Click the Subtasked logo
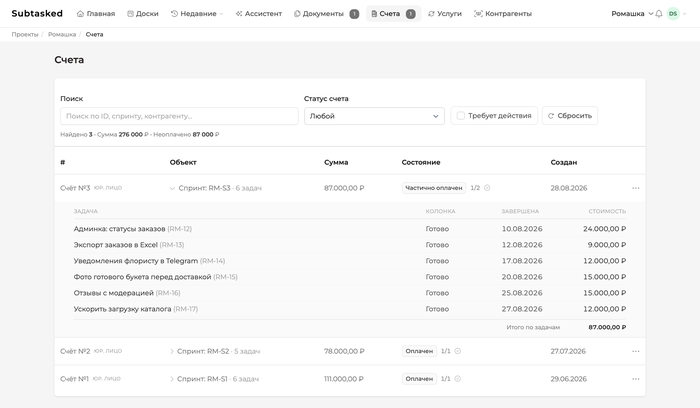The width and height of the screenshot is (700, 408). click(x=37, y=13)
